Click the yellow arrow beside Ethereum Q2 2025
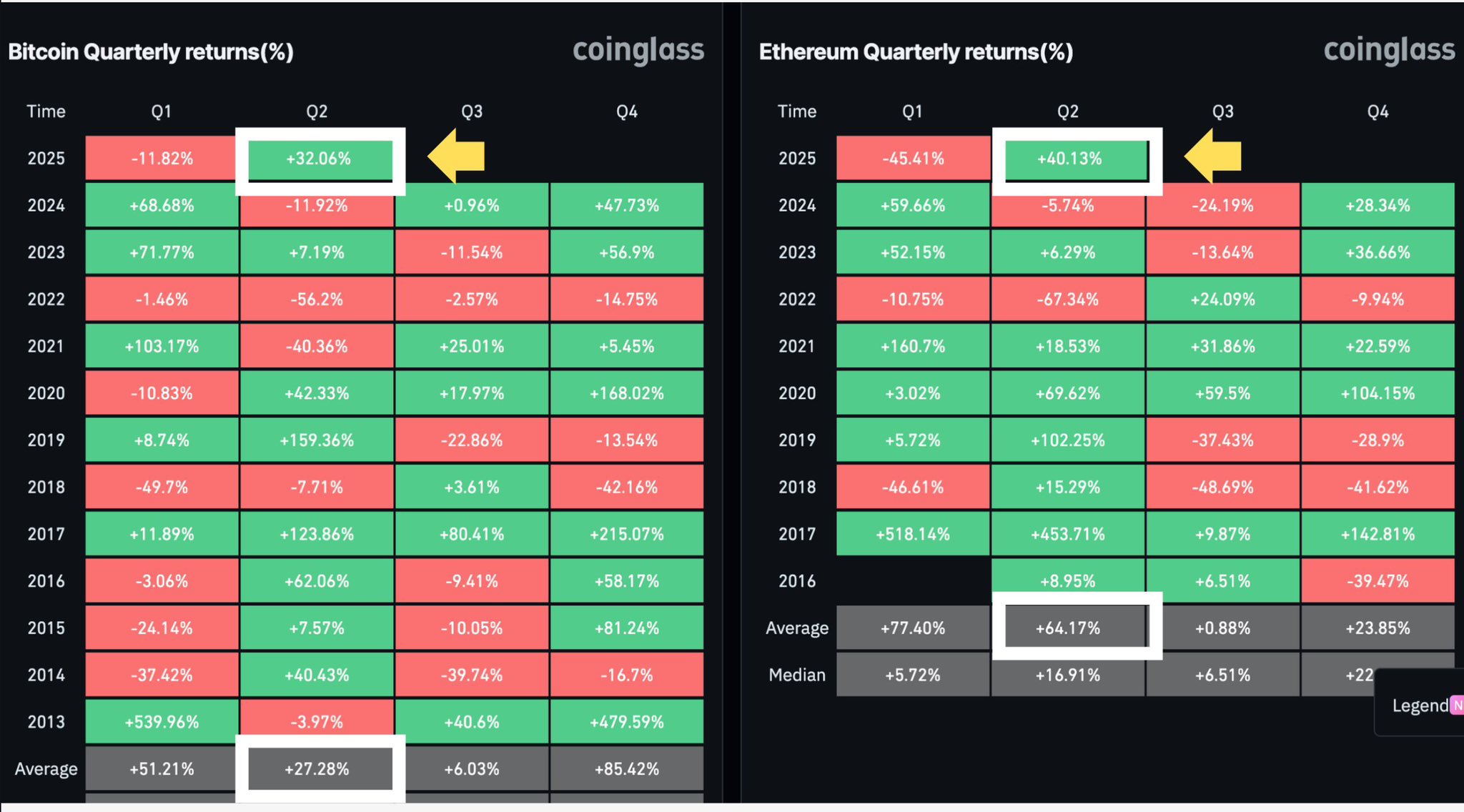The width and height of the screenshot is (1464, 812). click(1214, 157)
